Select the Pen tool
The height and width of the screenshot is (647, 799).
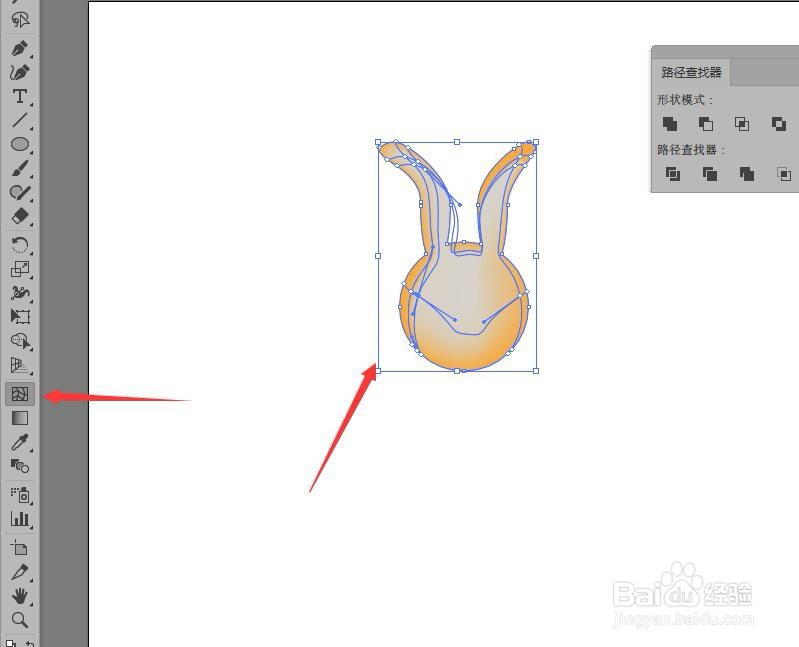[20, 49]
